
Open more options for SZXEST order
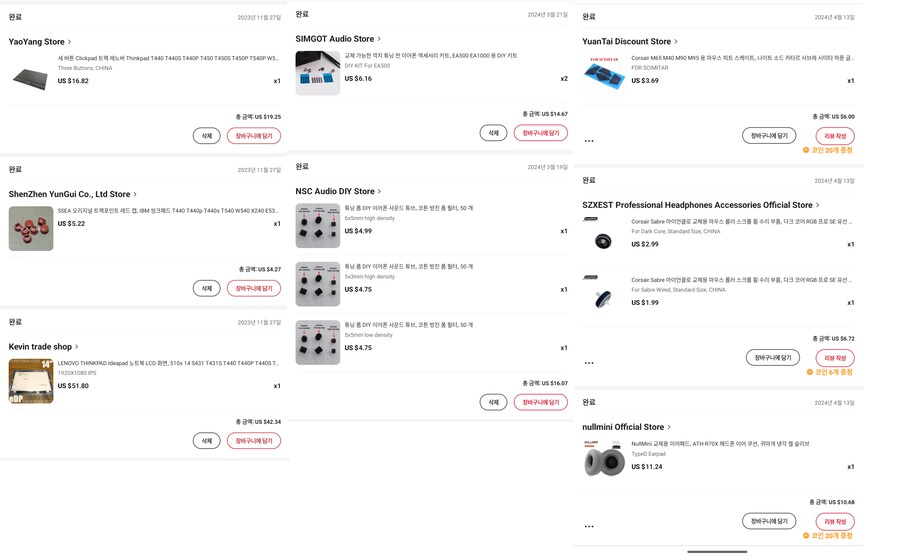click(589, 363)
